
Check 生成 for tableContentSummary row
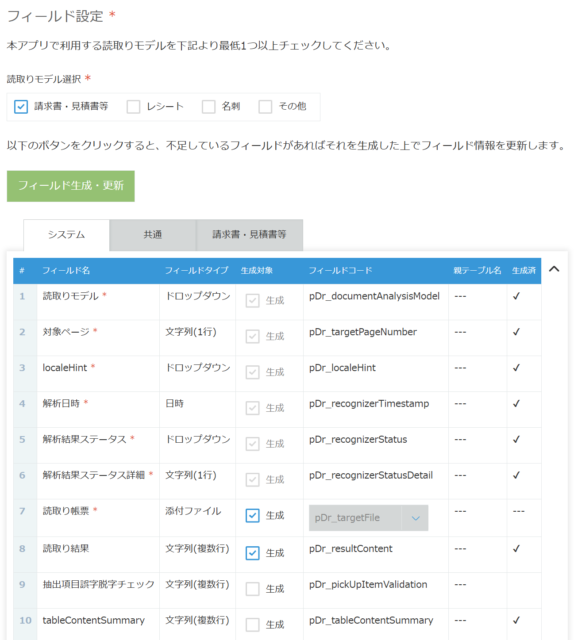click(252, 625)
